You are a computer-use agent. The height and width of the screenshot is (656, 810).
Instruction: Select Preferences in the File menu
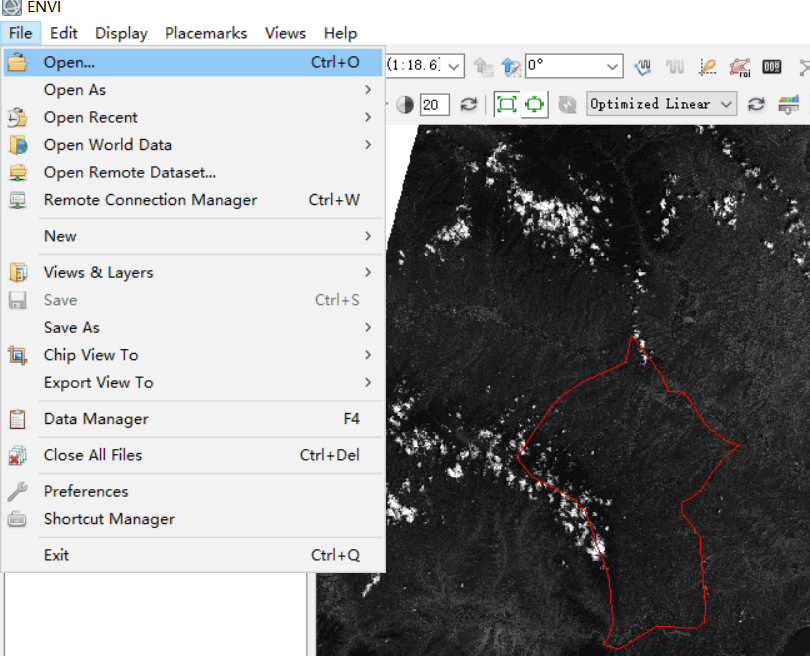tap(86, 491)
